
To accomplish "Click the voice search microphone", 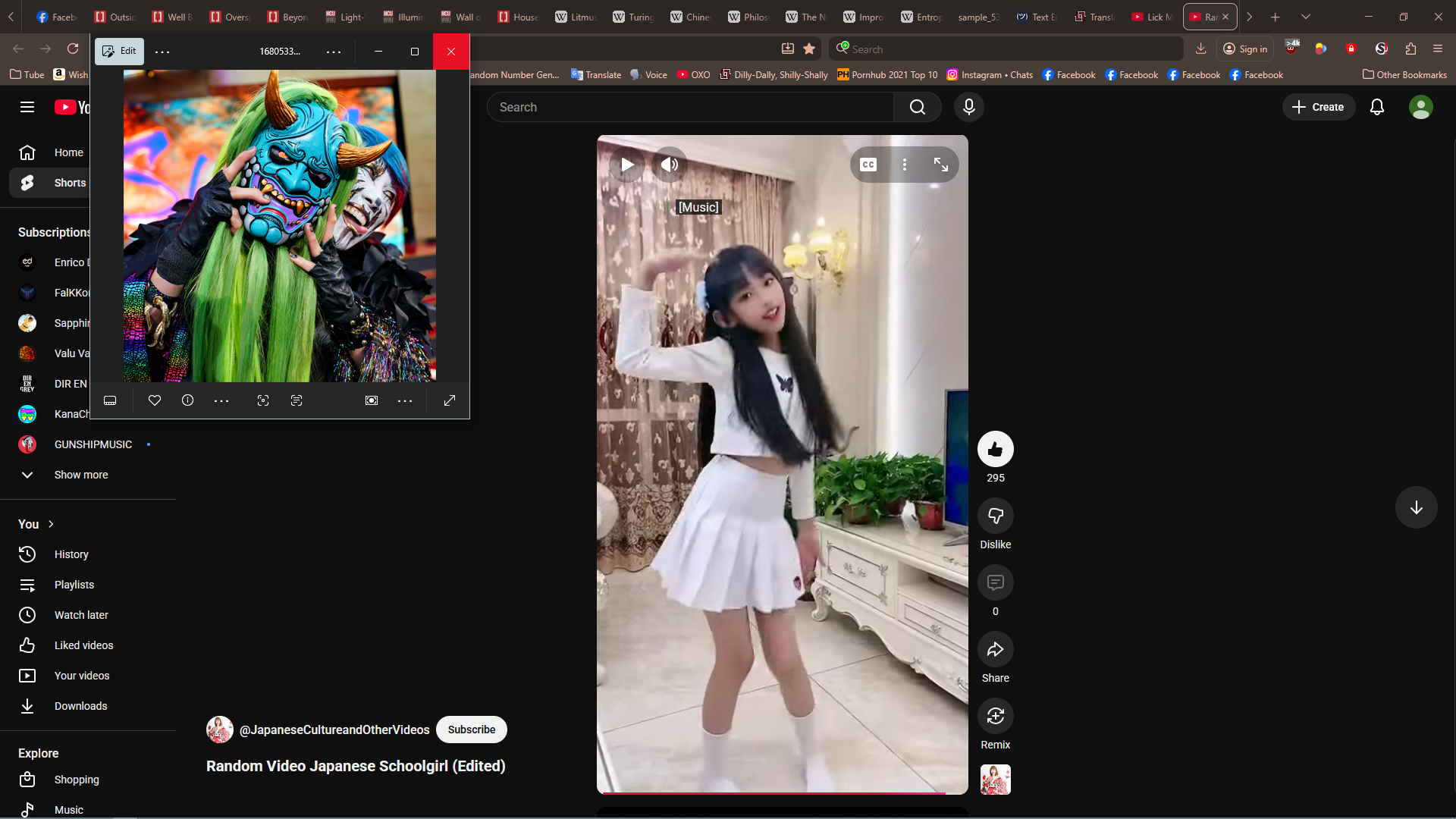I will (968, 107).
